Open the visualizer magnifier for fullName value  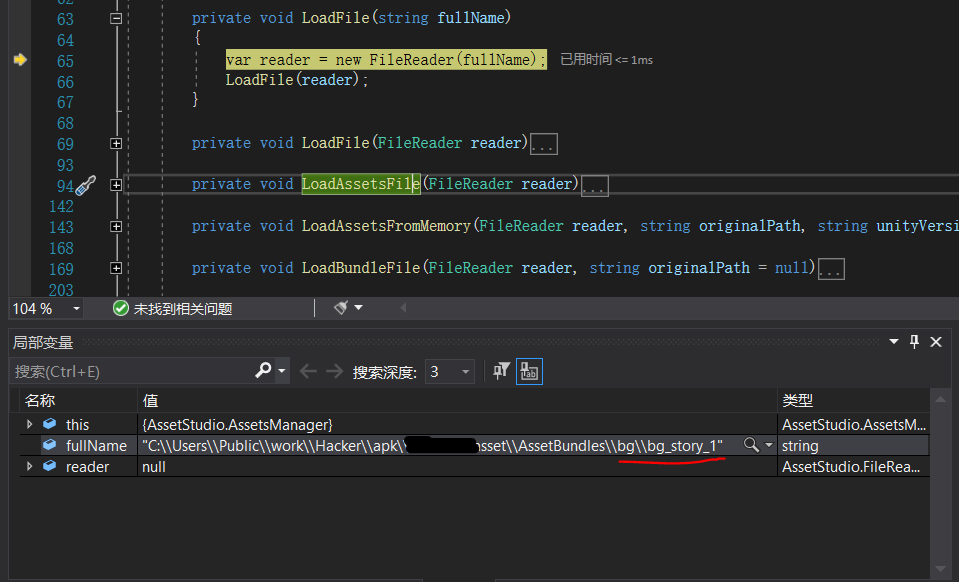pos(750,445)
